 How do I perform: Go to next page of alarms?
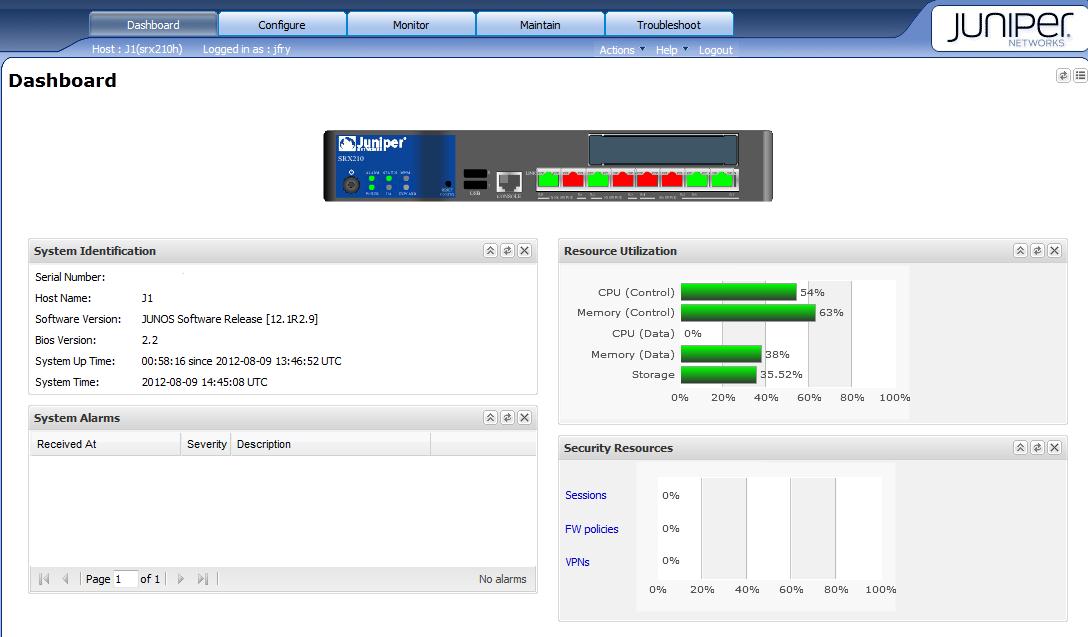pos(180,579)
